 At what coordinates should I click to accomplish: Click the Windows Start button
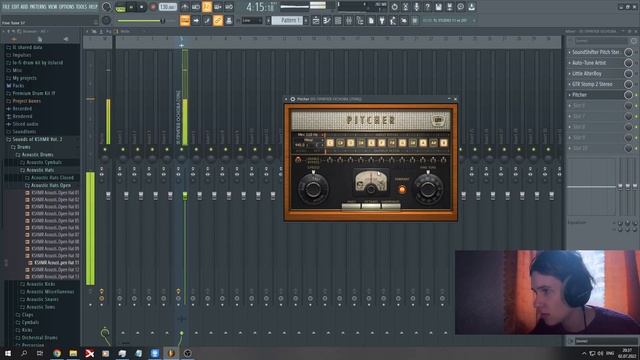coord(8,353)
